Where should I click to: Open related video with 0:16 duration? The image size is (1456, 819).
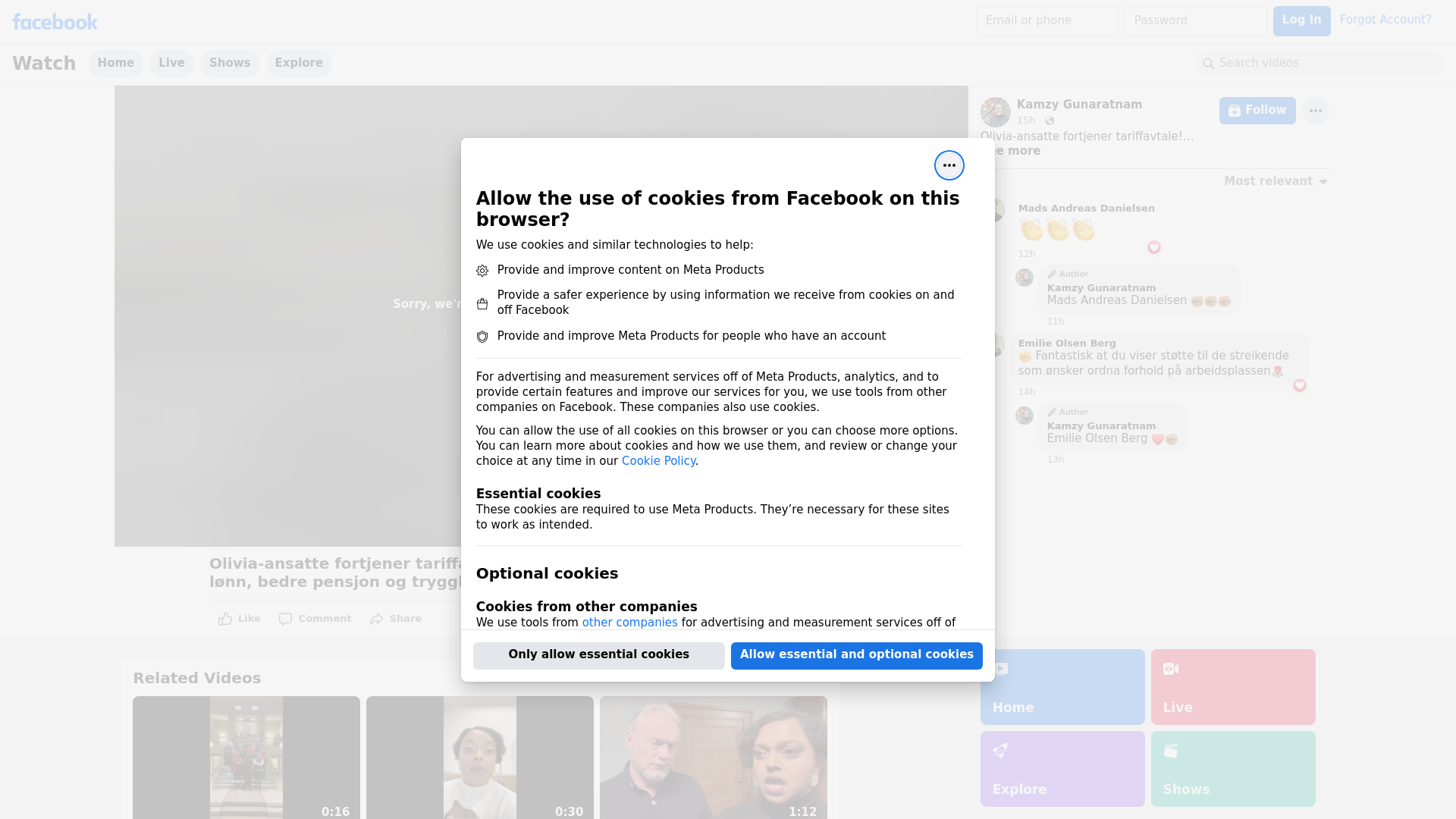pyautogui.click(x=246, y=758)
